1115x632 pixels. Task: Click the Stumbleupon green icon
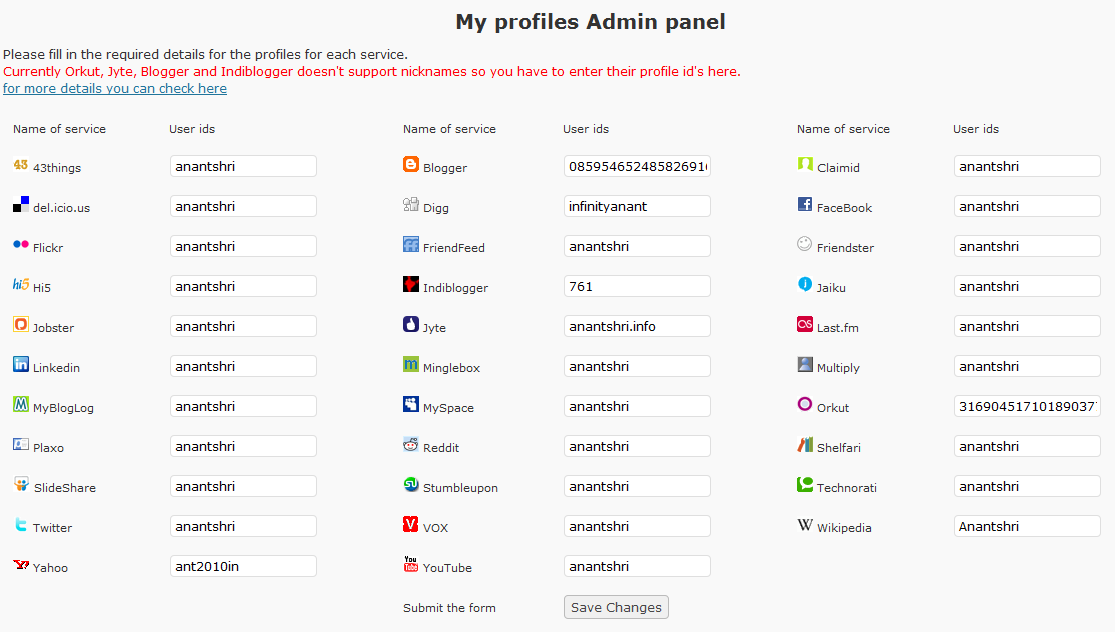[x=410, y=485]
